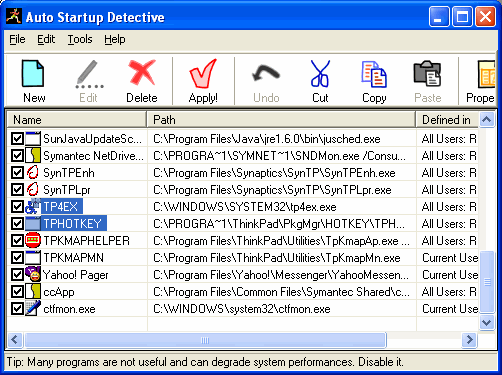
Task: Click the horizontal scrollbar right arrow
Action: click(470, 340)
